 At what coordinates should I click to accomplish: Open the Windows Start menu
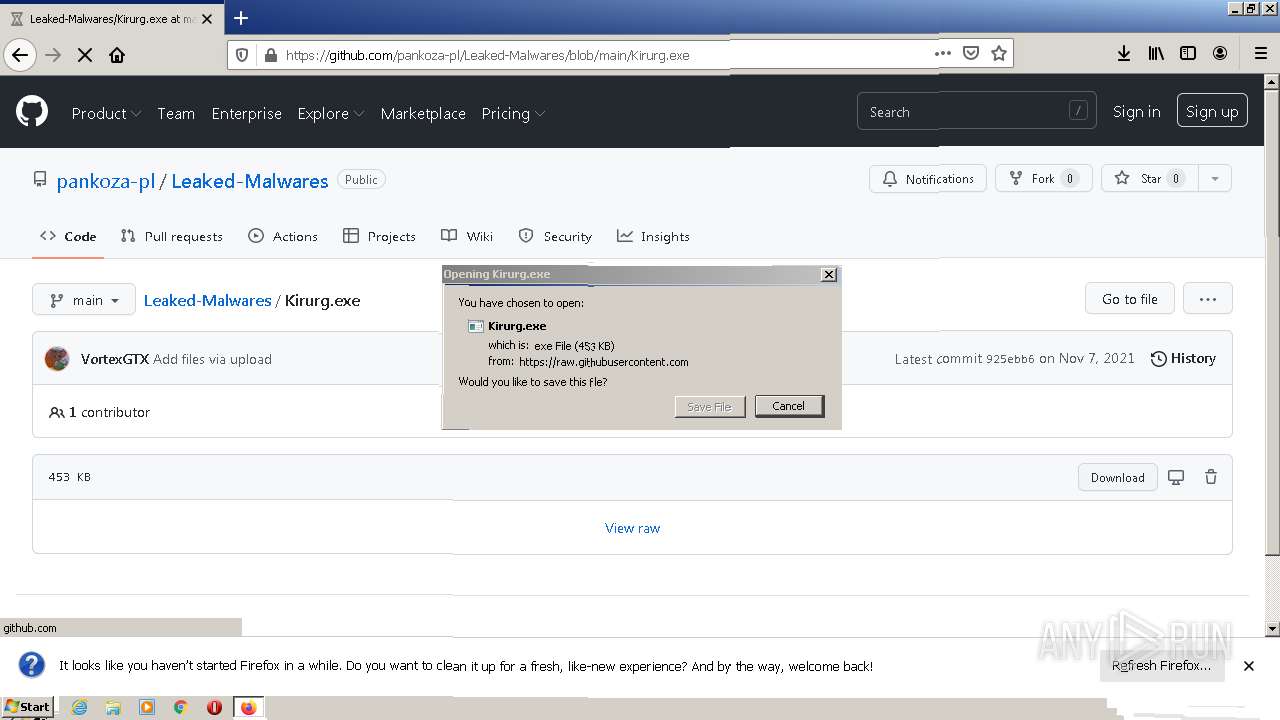click(x=27, y=707)
